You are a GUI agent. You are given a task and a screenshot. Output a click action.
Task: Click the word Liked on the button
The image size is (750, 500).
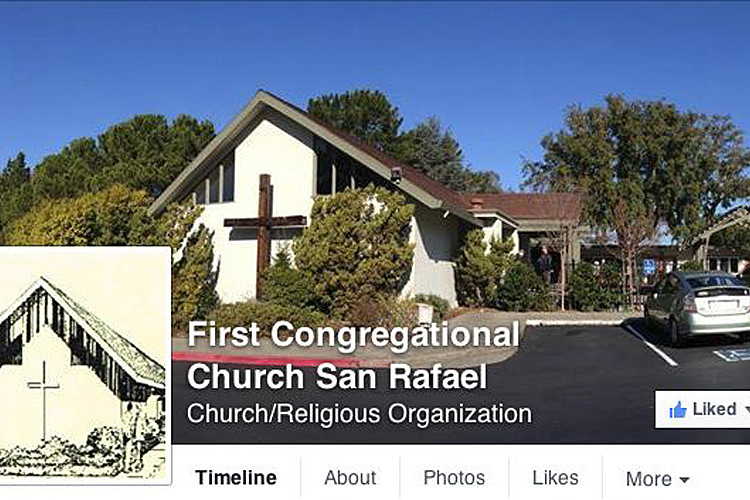click(715, 409)
